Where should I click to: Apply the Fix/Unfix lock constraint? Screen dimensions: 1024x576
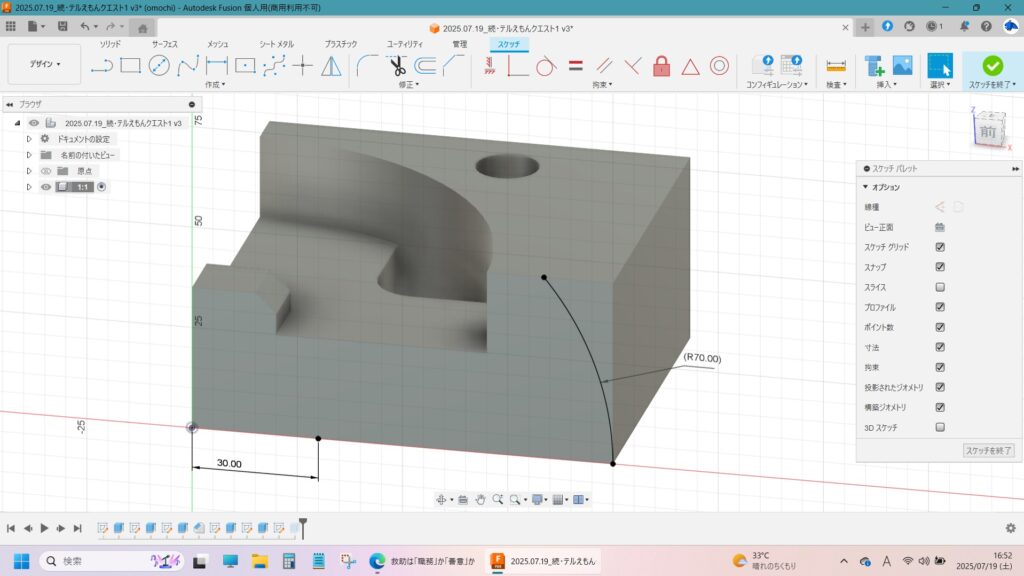(x=661, y=66)
